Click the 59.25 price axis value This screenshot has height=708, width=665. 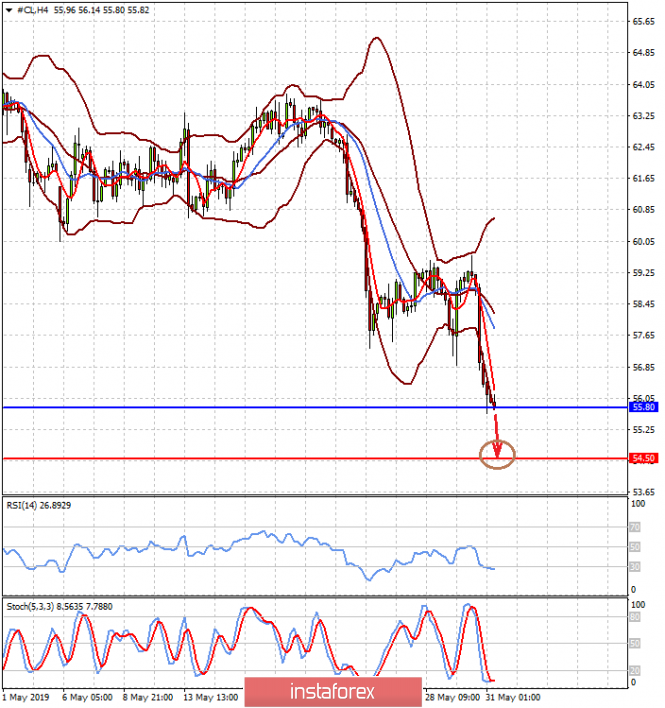(643, 273)
